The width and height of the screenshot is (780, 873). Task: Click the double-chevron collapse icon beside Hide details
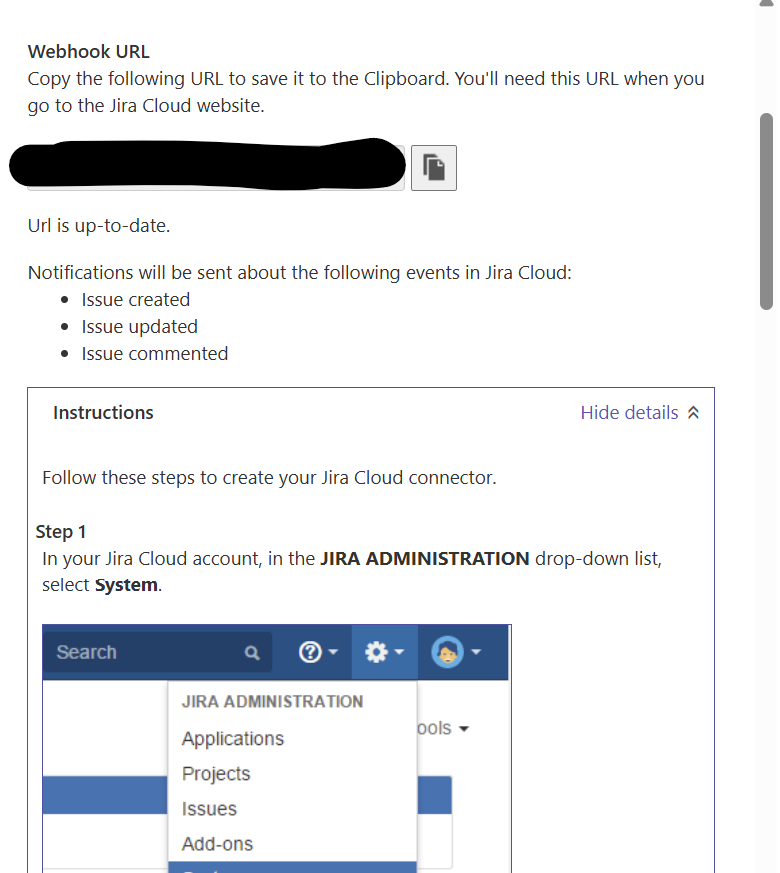pyautogui.click(x=693, y=413)
